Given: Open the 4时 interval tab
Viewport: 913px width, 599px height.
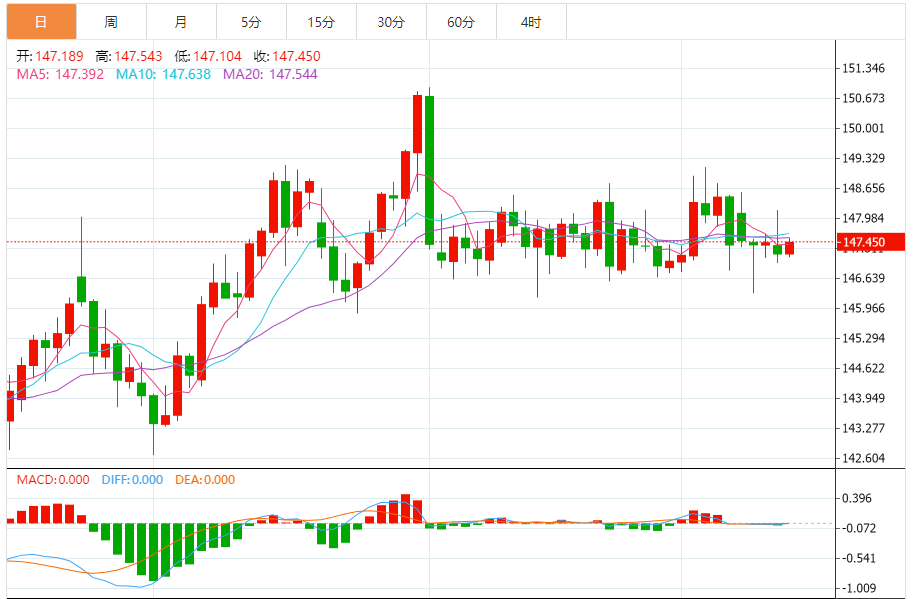Looking at the screenshot, I should [531, 22].
